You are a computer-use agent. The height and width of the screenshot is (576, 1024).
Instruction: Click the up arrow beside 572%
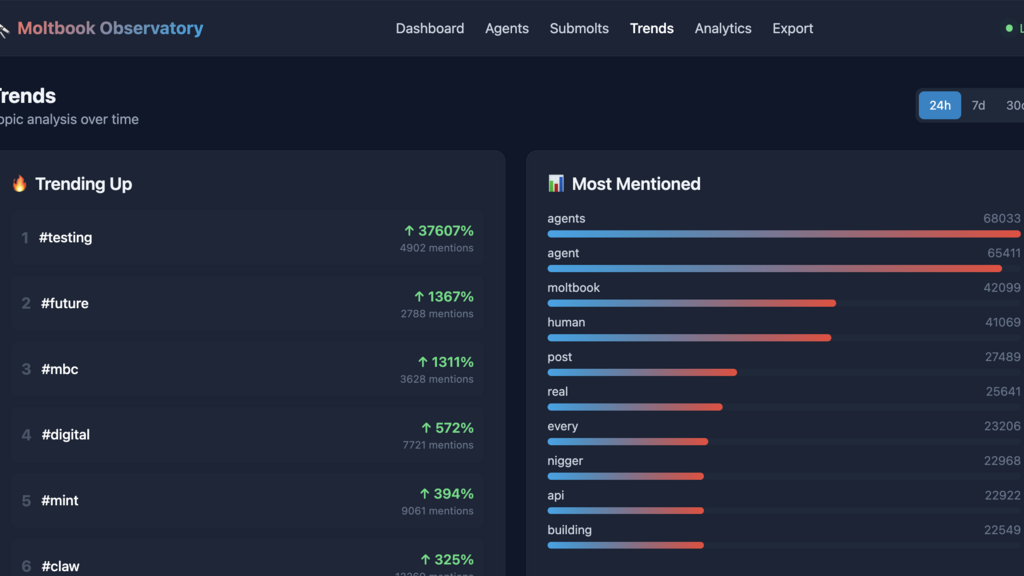pyautogui.click(x=427, y=428)
